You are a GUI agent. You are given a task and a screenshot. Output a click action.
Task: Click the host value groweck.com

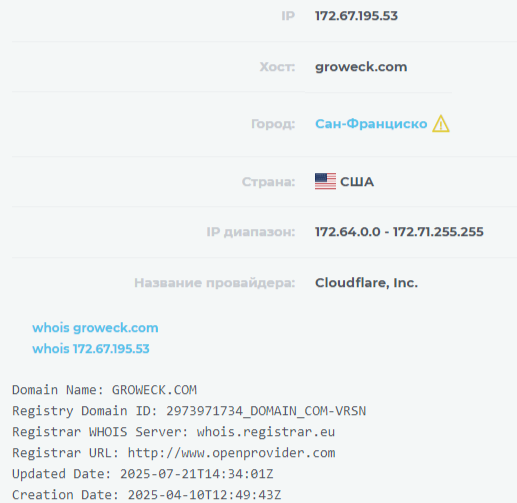361,67
